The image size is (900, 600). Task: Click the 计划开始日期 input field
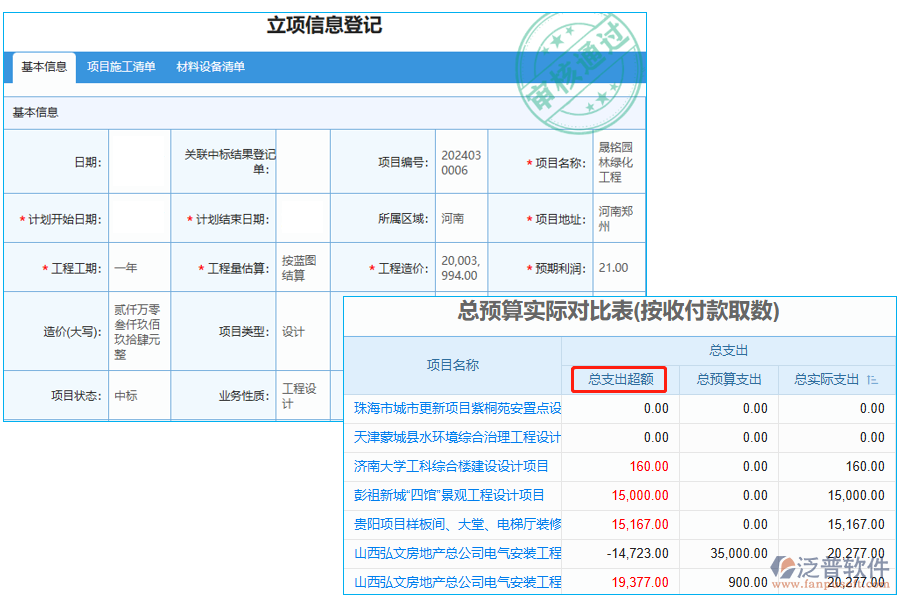[138, 218]
